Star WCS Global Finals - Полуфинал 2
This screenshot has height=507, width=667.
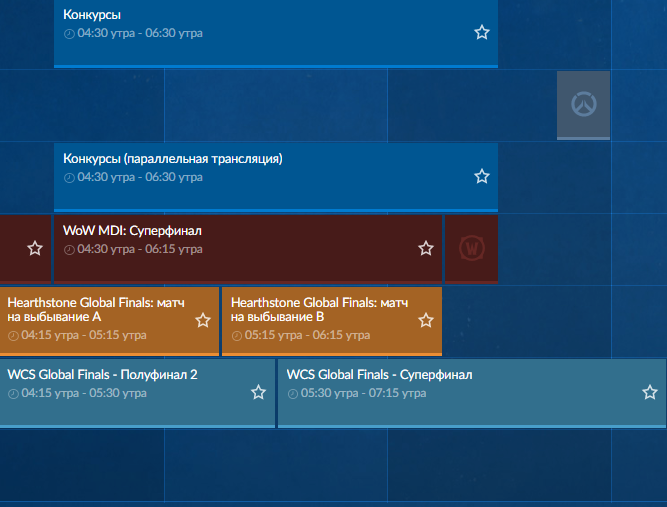[x=258, y=392]
